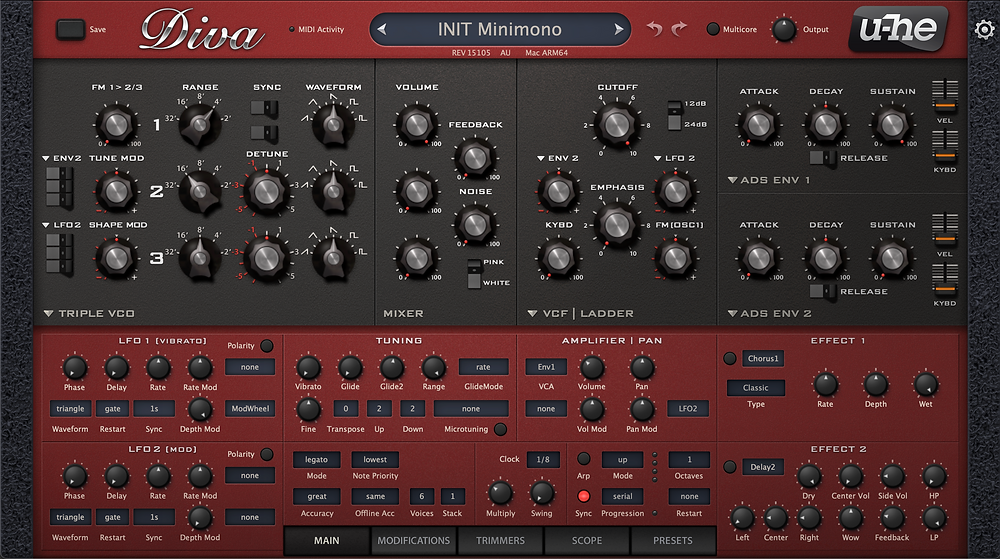
Task: Toggle Effect 1 power button
Action: tap(730, 358)
